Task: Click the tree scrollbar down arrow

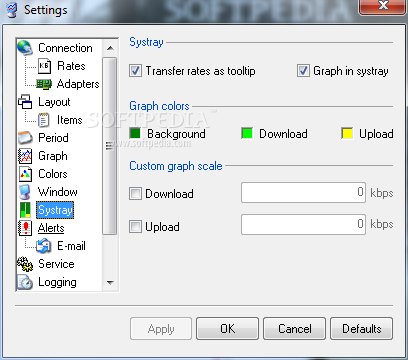Action: click(110, 283)
